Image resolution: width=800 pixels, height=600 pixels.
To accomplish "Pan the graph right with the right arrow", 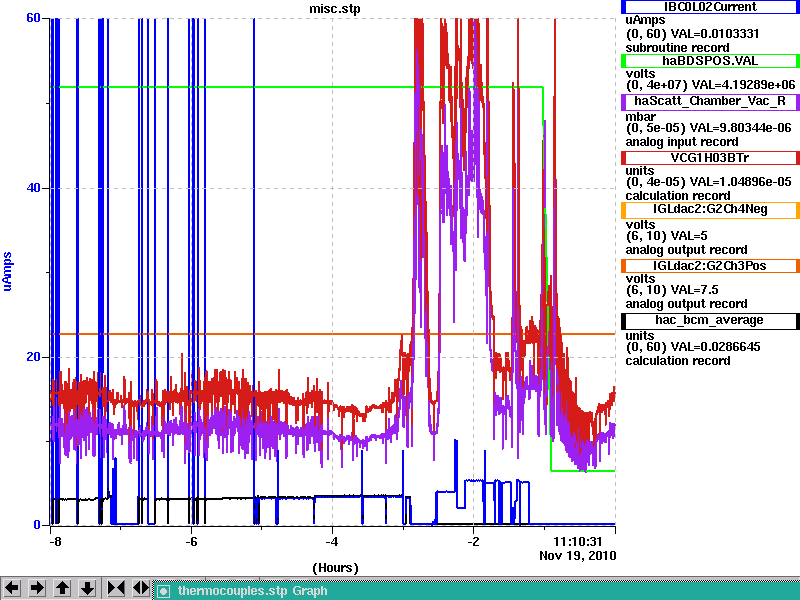I will point(37,588).
